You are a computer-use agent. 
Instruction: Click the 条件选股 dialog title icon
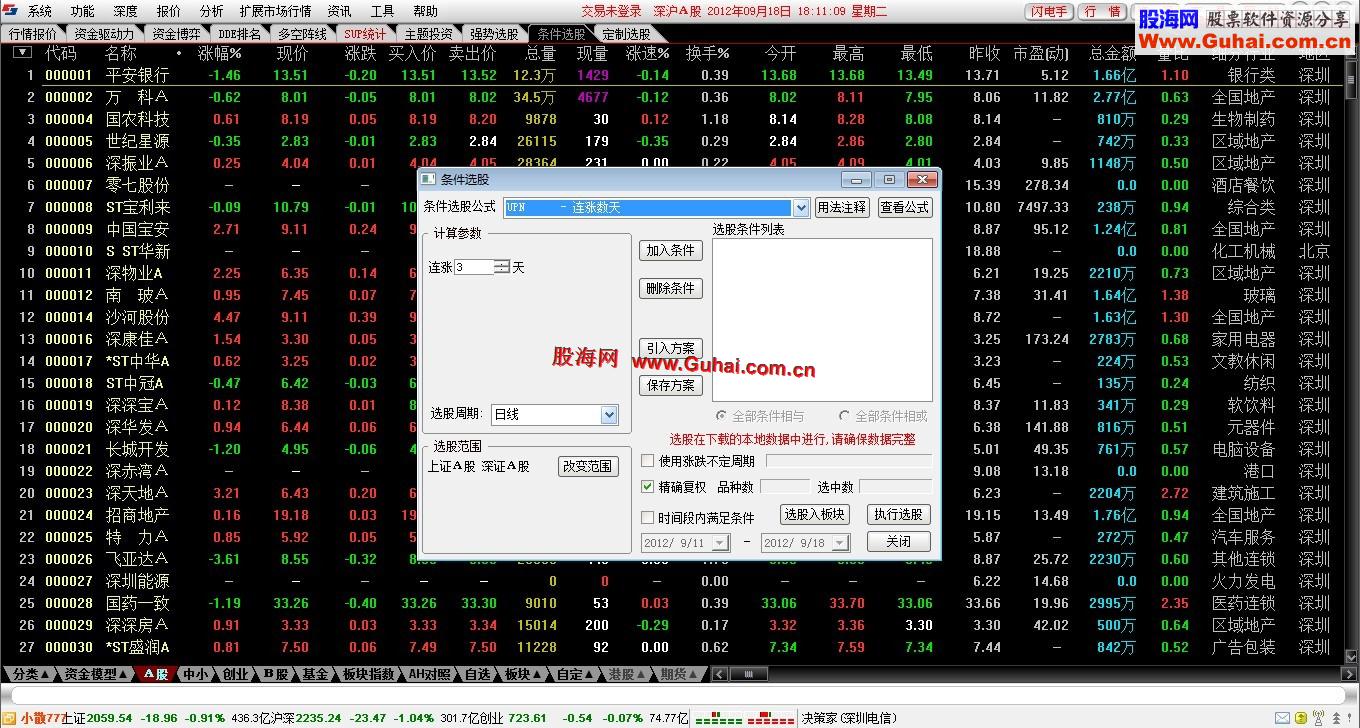tap(428, 179)
